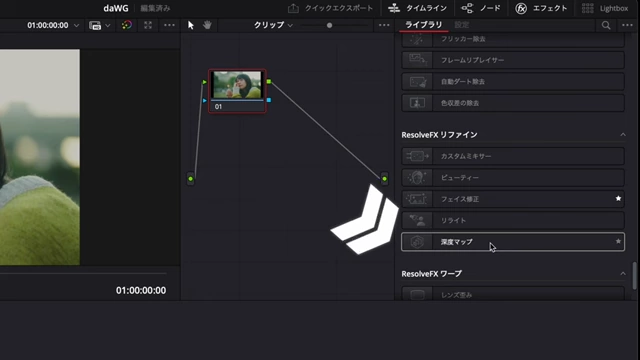Click node 01 green RGB output
640x360 pixels.
tap(269, 82)
